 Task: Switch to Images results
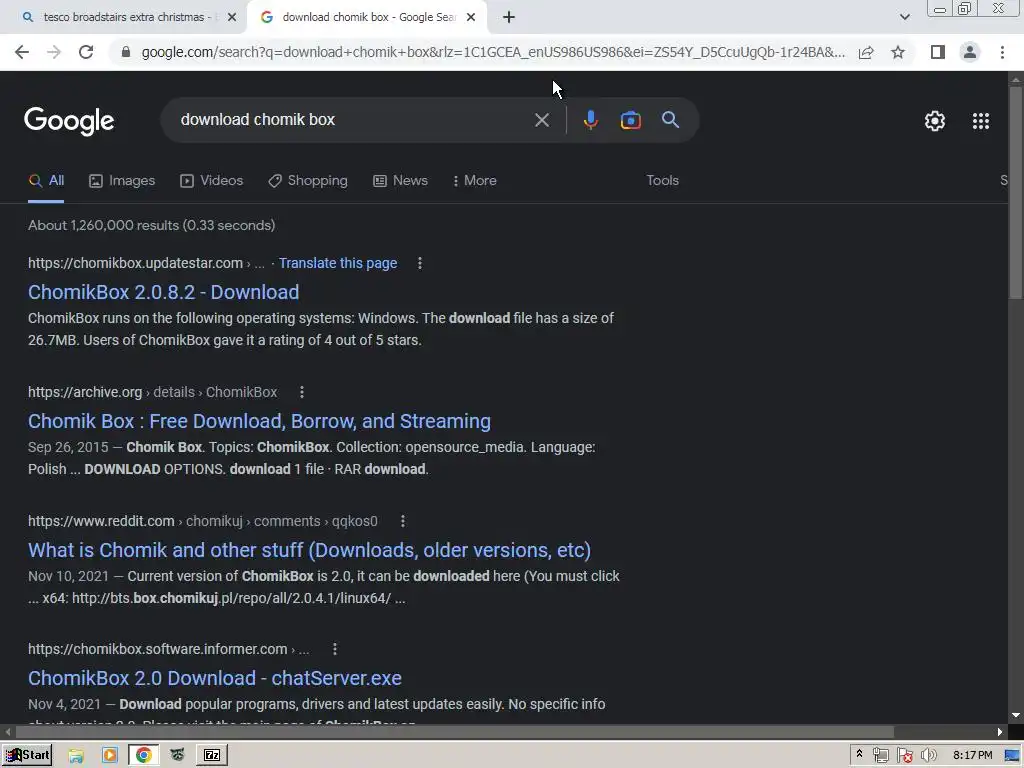pos(122,181)
